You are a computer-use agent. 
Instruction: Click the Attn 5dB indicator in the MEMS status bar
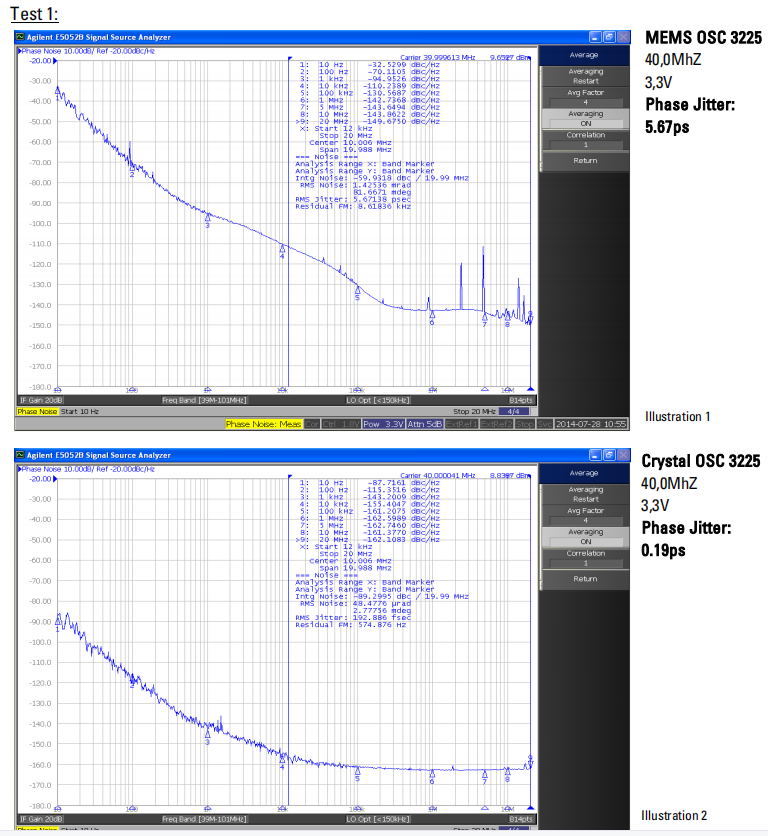click(425, 424)
